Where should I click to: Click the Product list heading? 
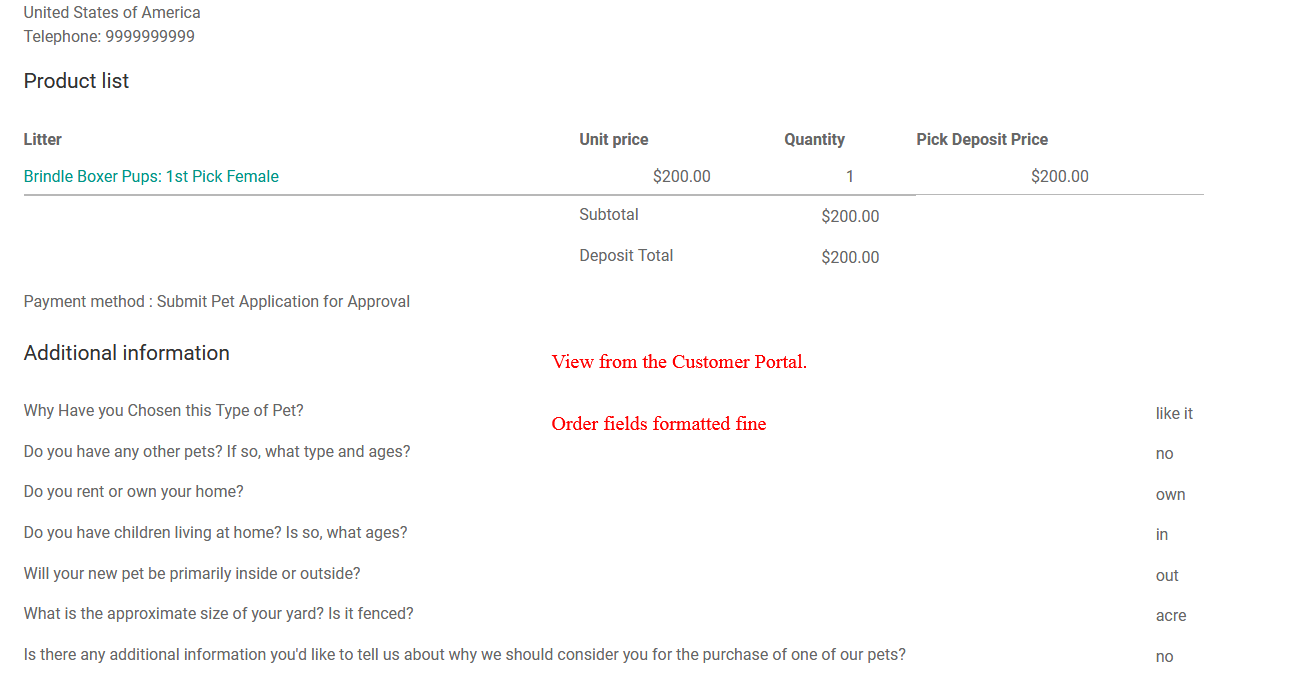point(76,81)
